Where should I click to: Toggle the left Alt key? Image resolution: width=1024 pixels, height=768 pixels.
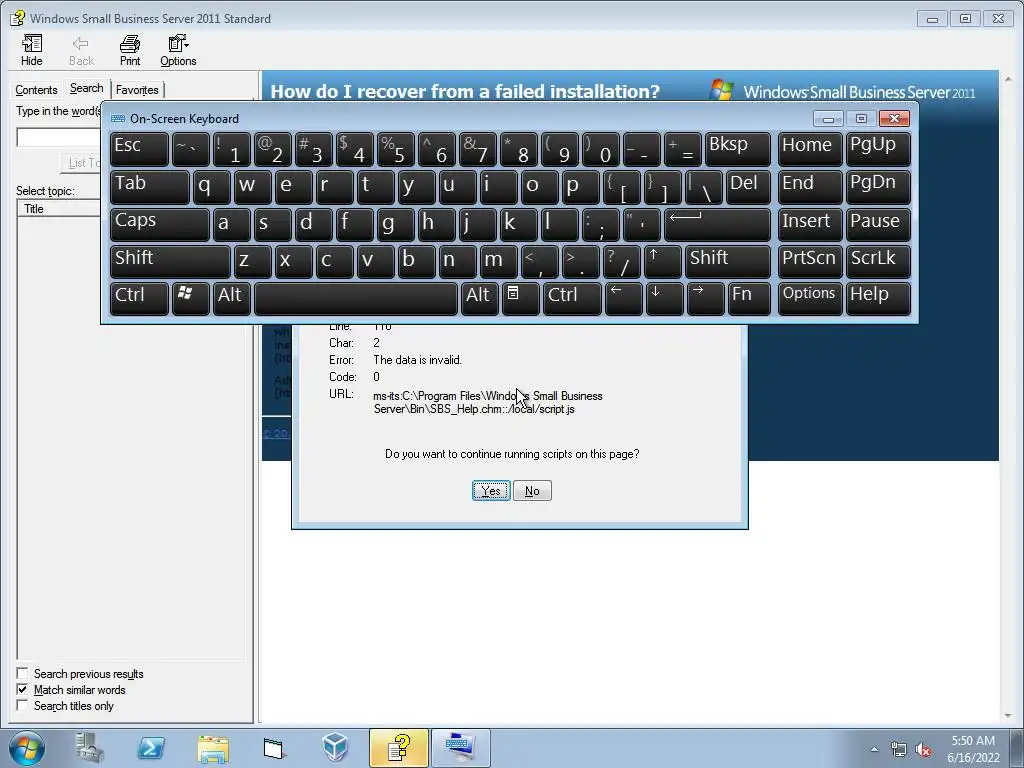pos(231,298)
